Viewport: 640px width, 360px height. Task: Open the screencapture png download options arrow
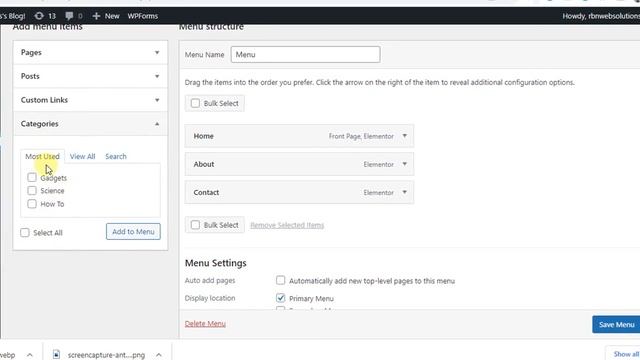(159, 355)
